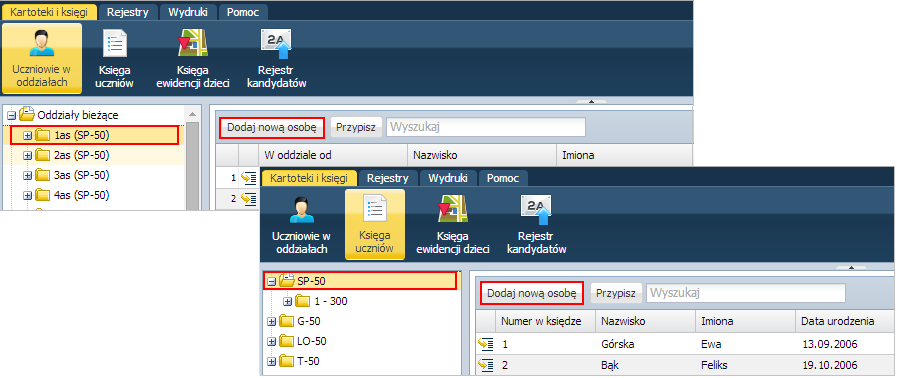The width and height of the screenshot is (897, 378).
Task: Collapse Oddziały bieżące tree node
Action: coord(11,115)
